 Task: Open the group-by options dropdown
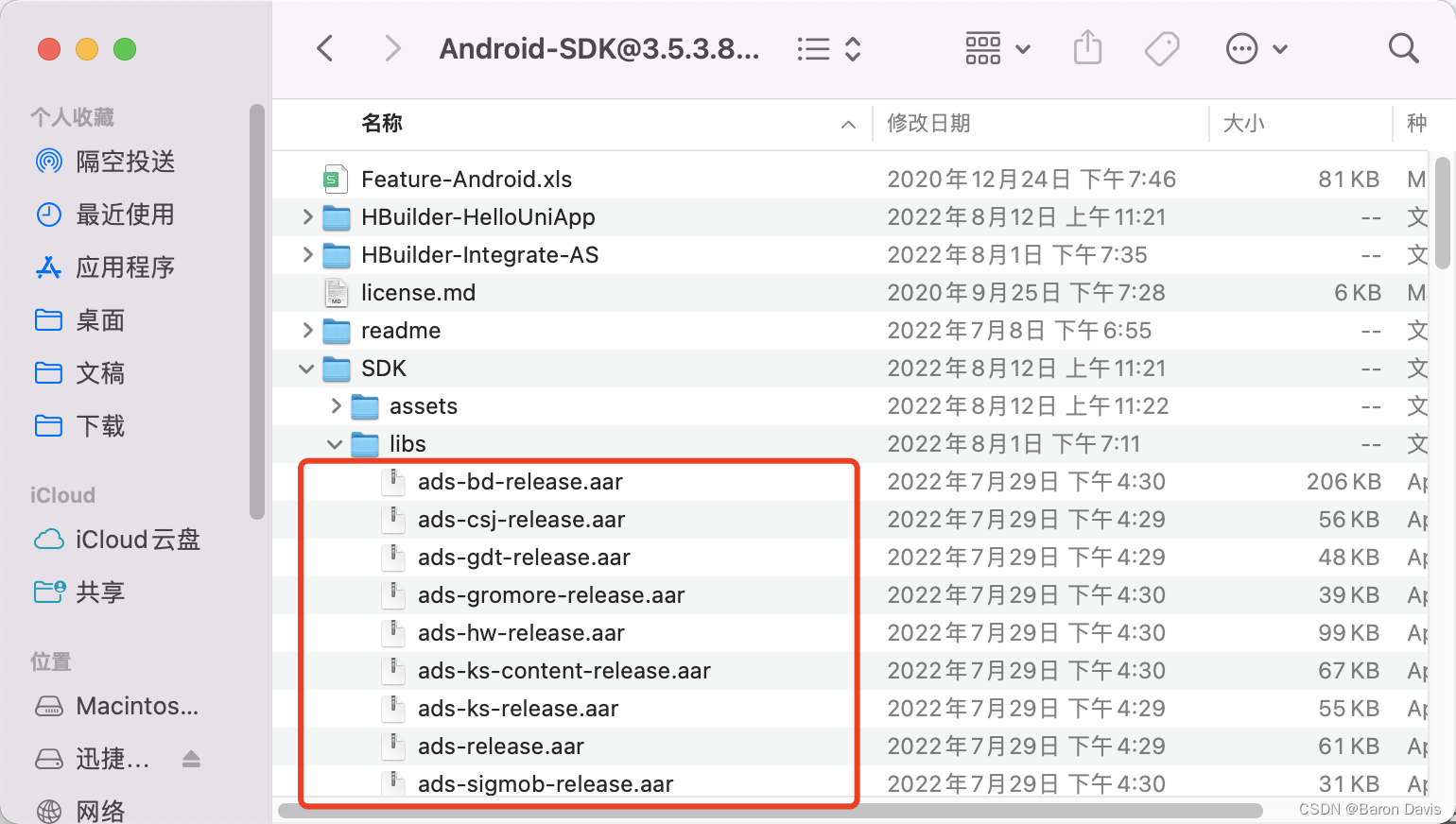click(x=997, y=48)
